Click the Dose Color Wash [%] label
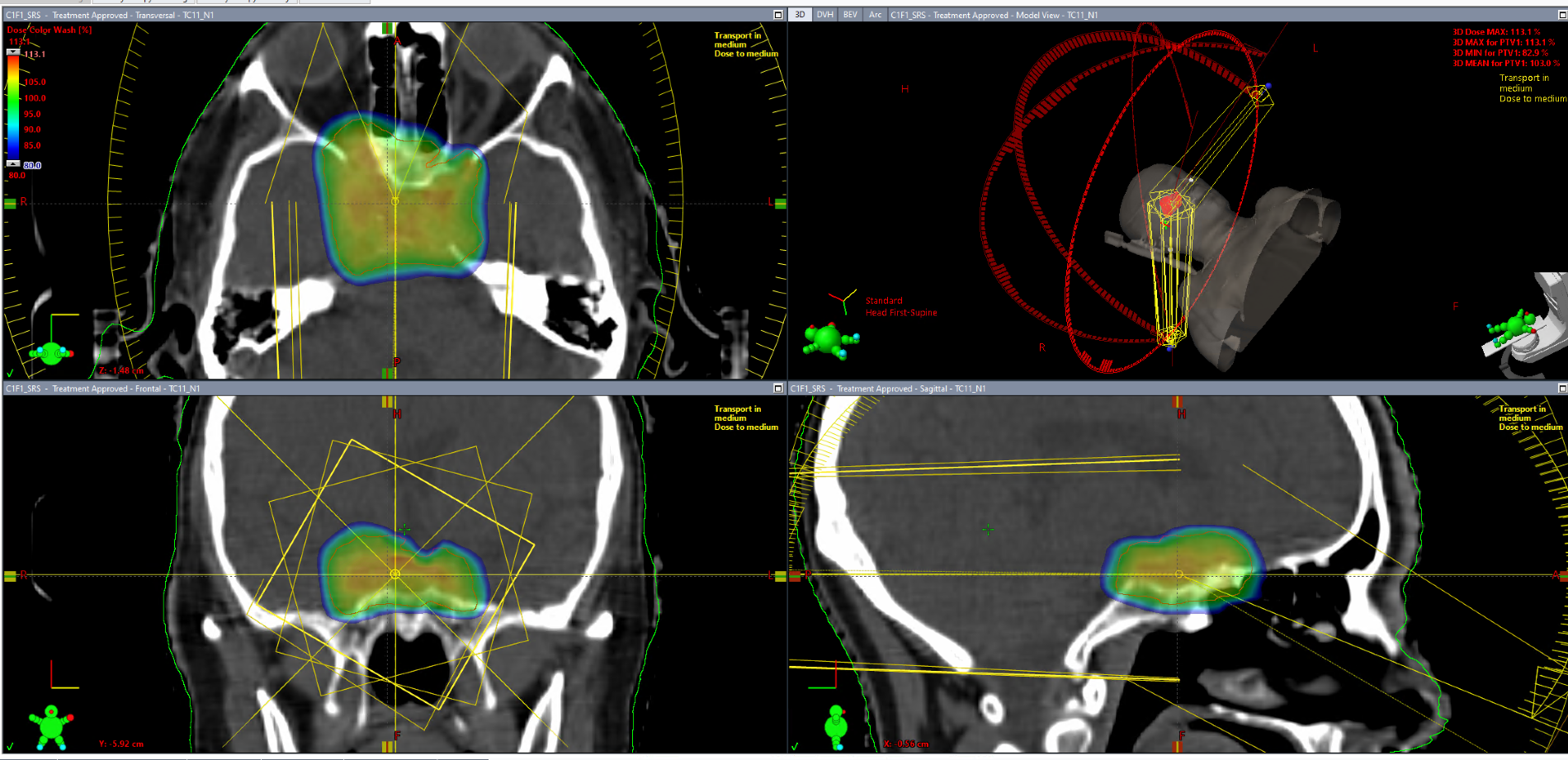1568x760 pixels. pos(50,30)
